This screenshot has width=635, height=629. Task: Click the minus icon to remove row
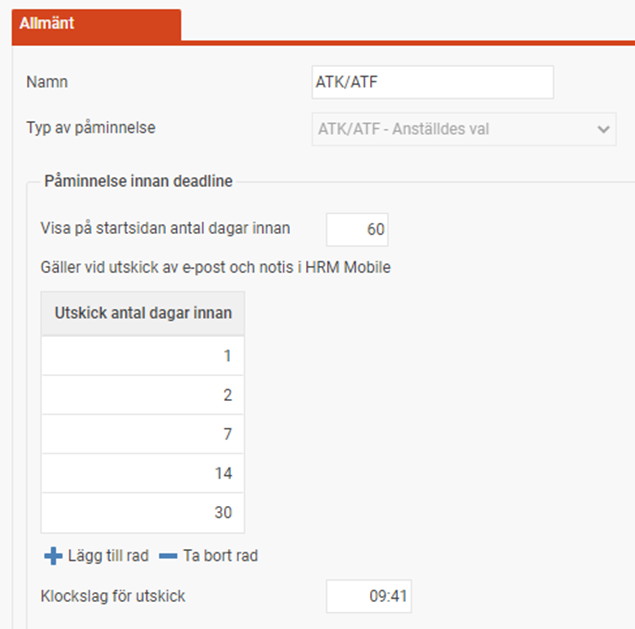point(169,556)
